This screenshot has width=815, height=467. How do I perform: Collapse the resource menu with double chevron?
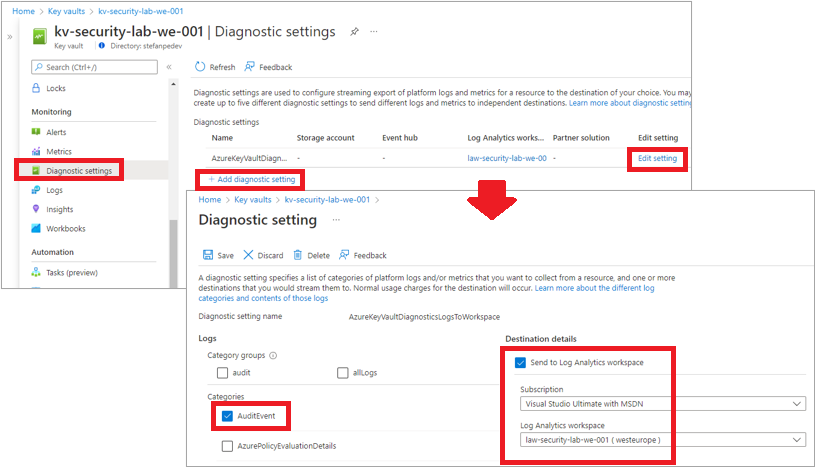[169, 67]
